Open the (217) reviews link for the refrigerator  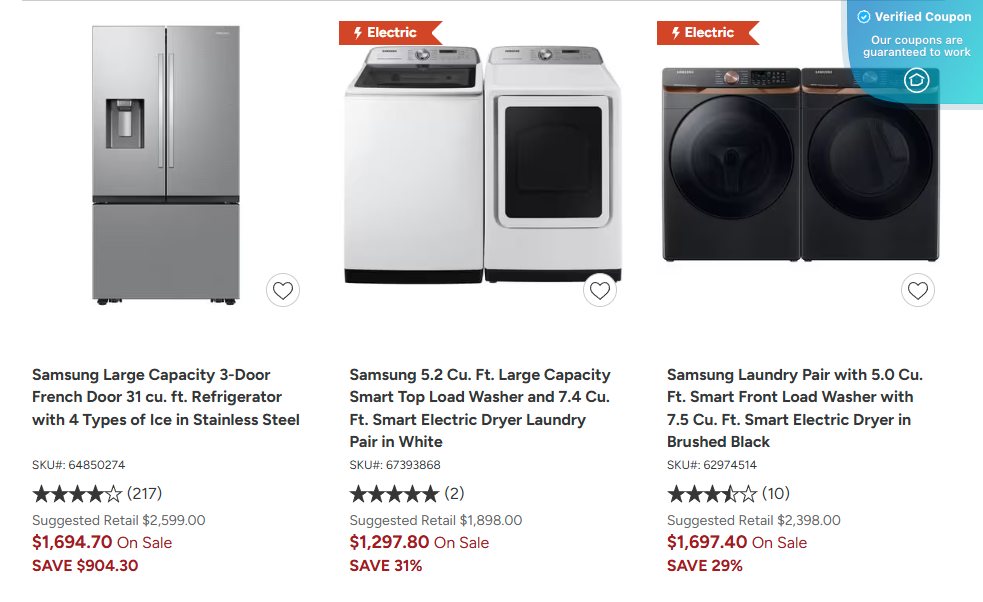[x=145, y=493]
